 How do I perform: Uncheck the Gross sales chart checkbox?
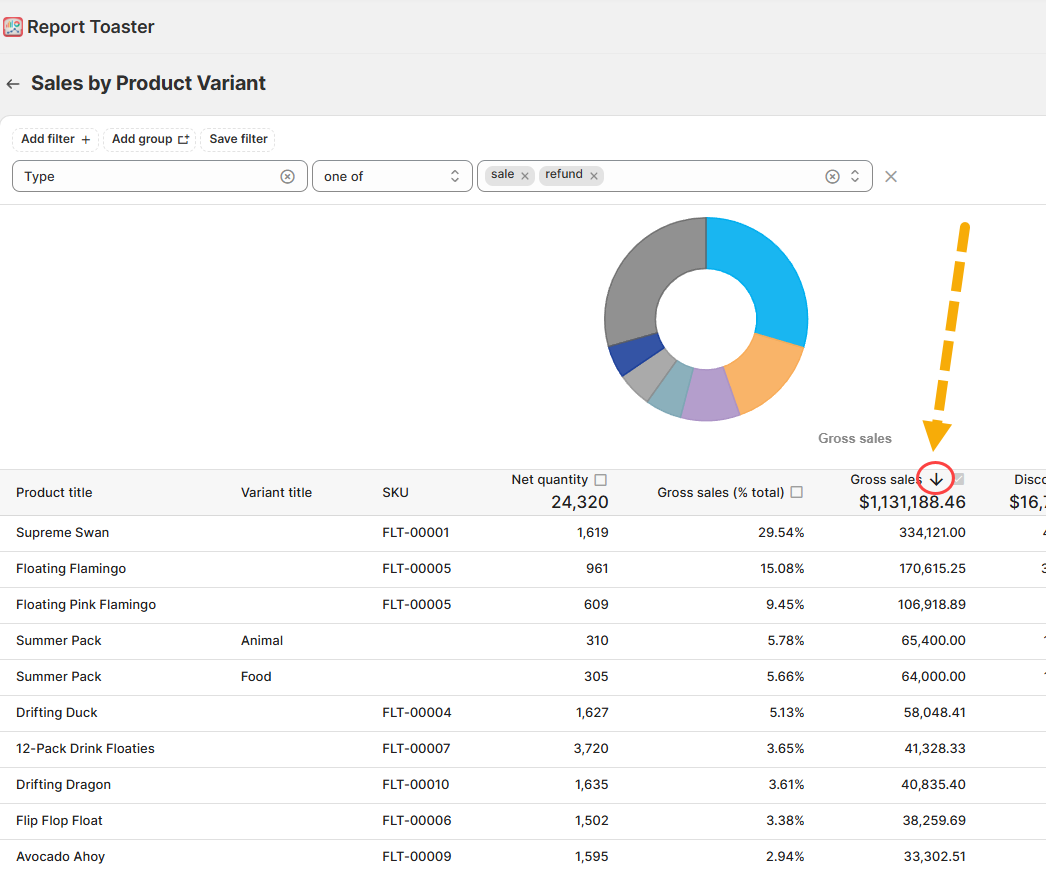tap(959, 479)
